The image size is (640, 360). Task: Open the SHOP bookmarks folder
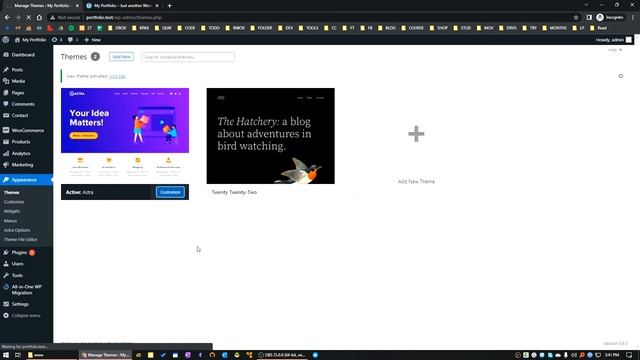pyautogui.click(x=439, y=28)
